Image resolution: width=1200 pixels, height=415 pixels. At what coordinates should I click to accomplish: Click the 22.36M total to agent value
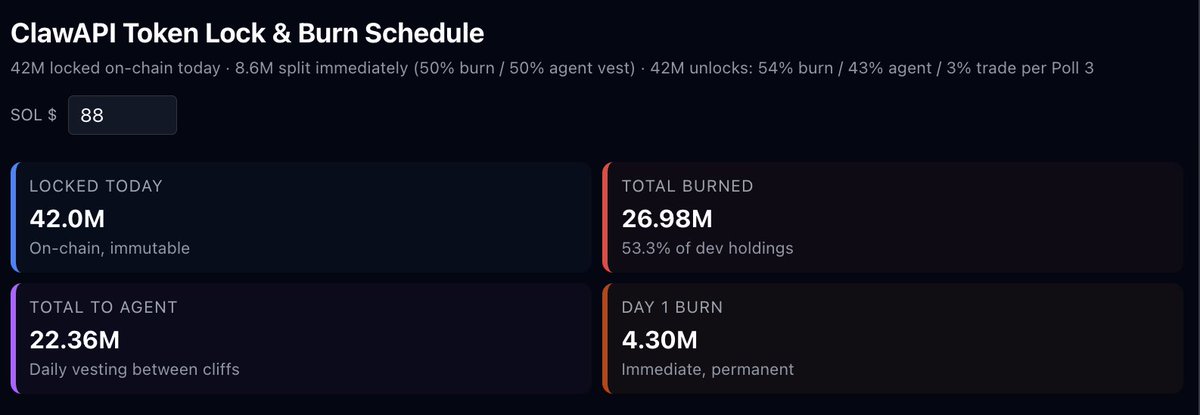[x=75, y=340]
